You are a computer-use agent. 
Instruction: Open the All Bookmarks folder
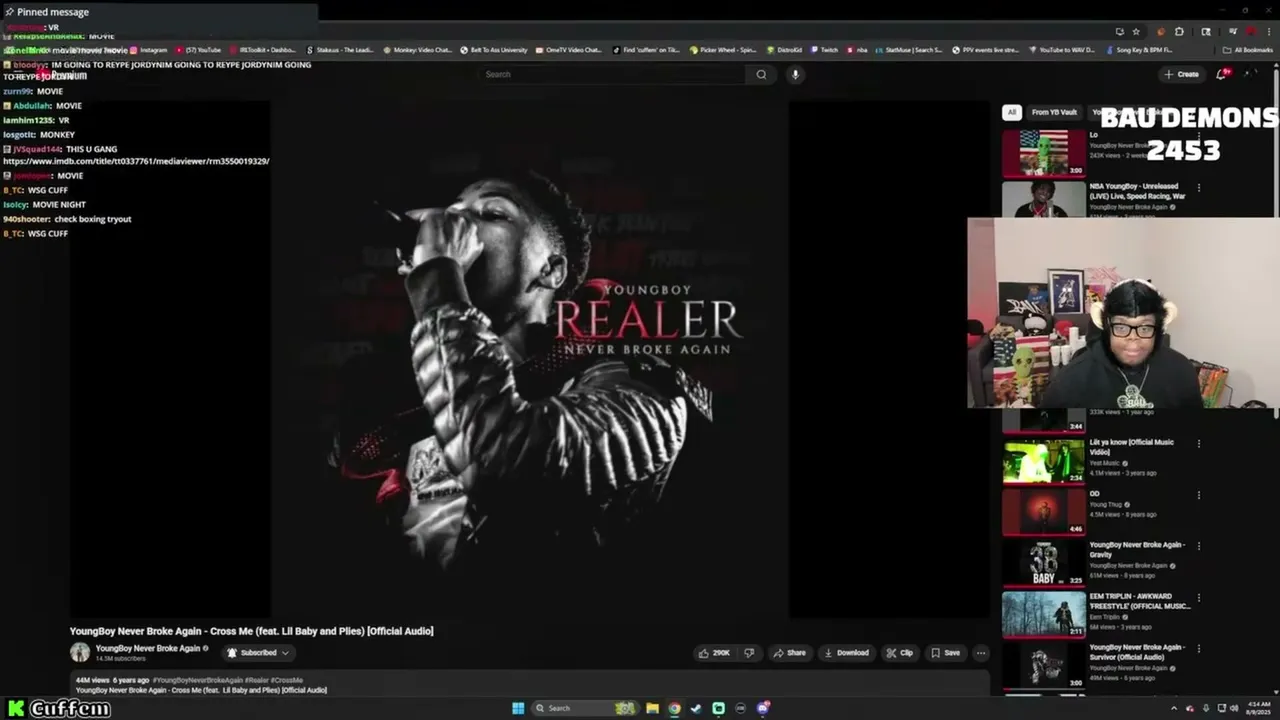tap(1248, 50)
